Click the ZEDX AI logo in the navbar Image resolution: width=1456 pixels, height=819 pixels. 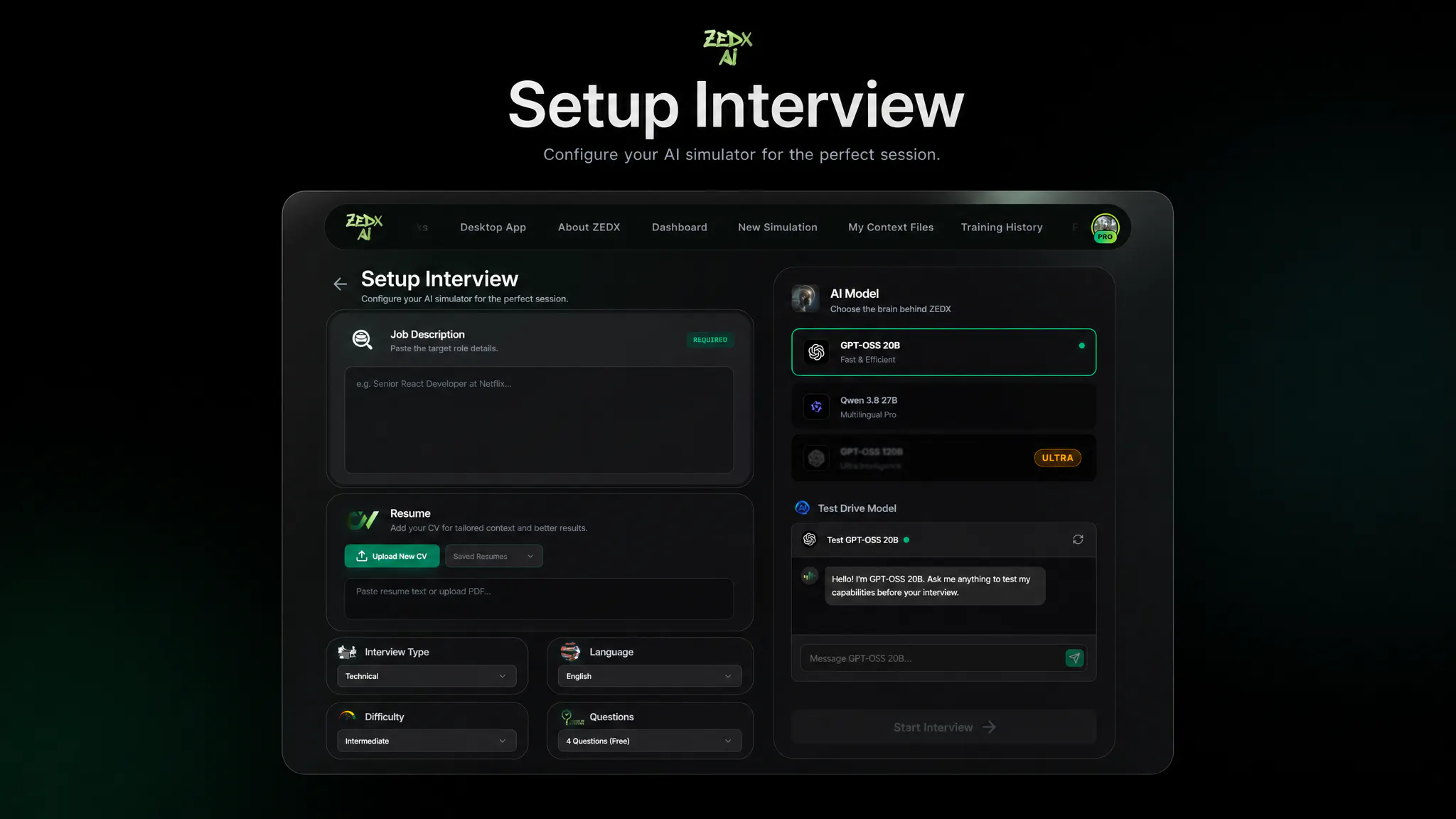364,227
